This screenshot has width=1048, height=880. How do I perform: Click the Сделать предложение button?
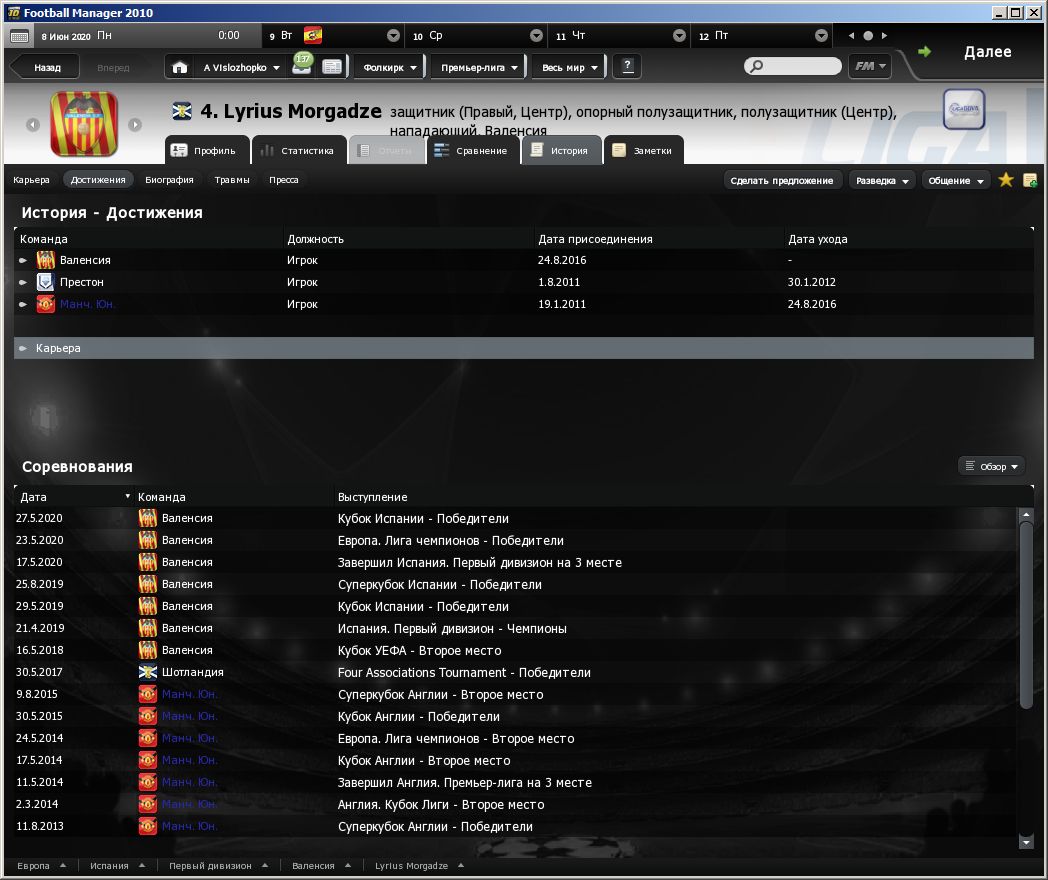781,180
